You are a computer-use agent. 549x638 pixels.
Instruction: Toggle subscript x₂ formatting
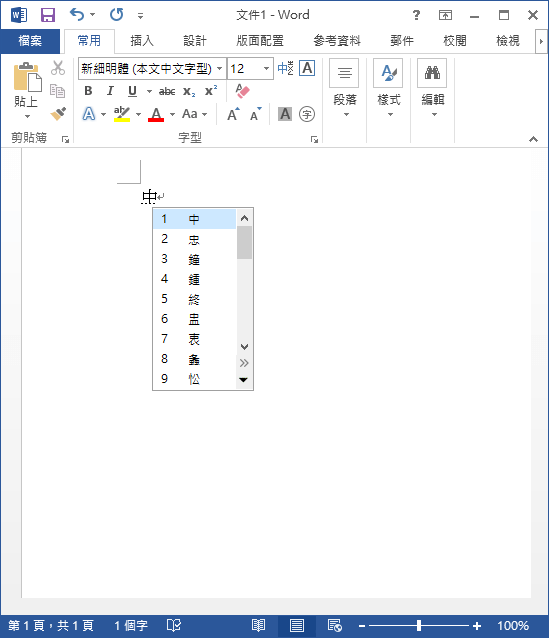point(189,92)
